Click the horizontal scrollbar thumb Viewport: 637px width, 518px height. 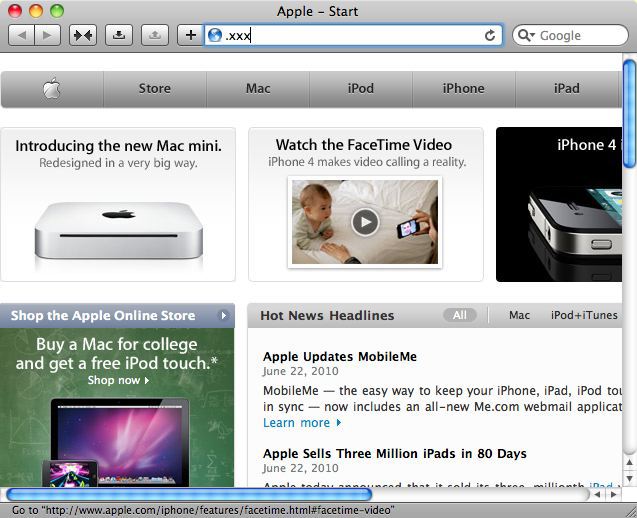click(189, 494)
